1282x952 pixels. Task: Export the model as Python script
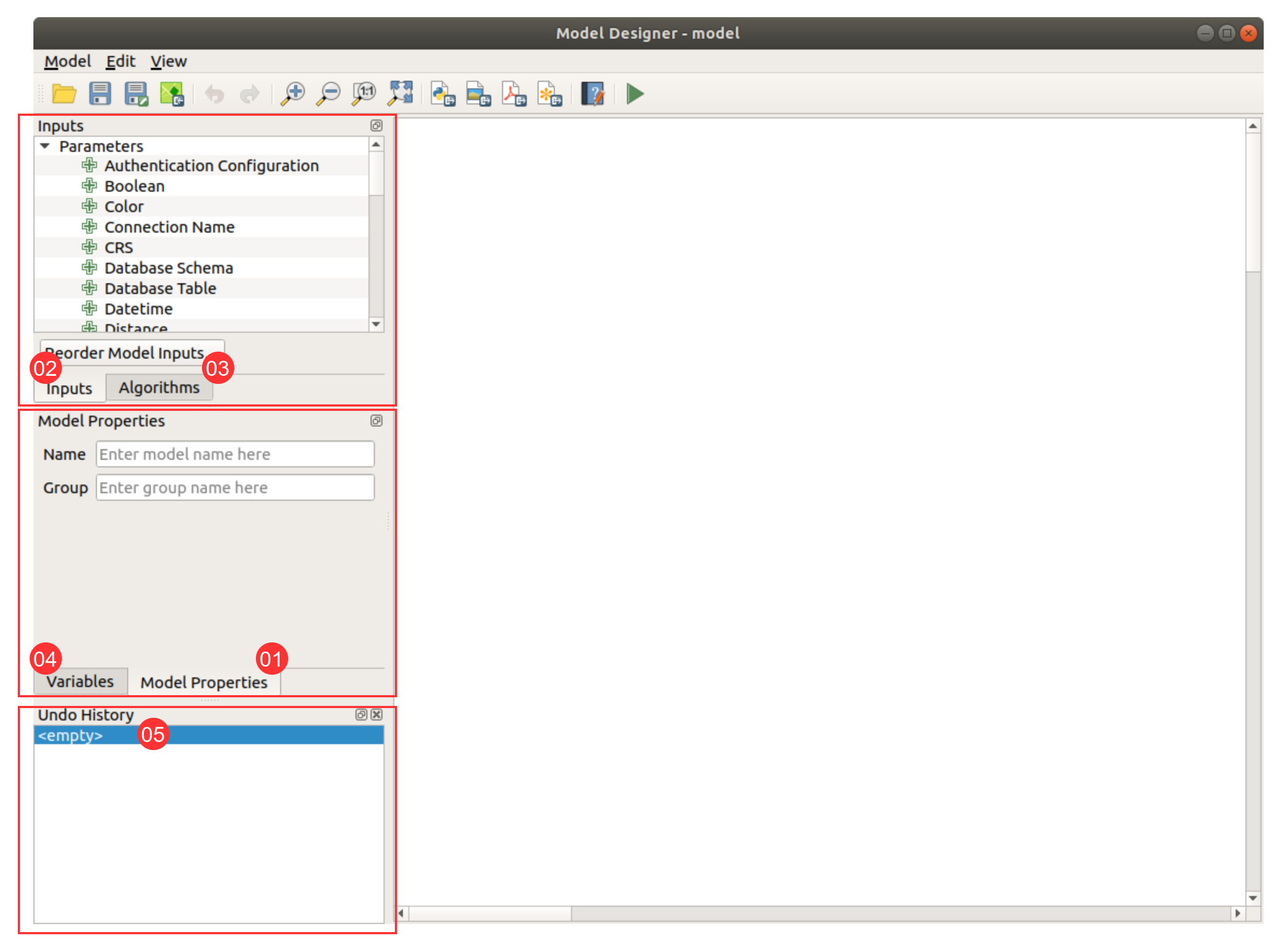coord(443,94)
